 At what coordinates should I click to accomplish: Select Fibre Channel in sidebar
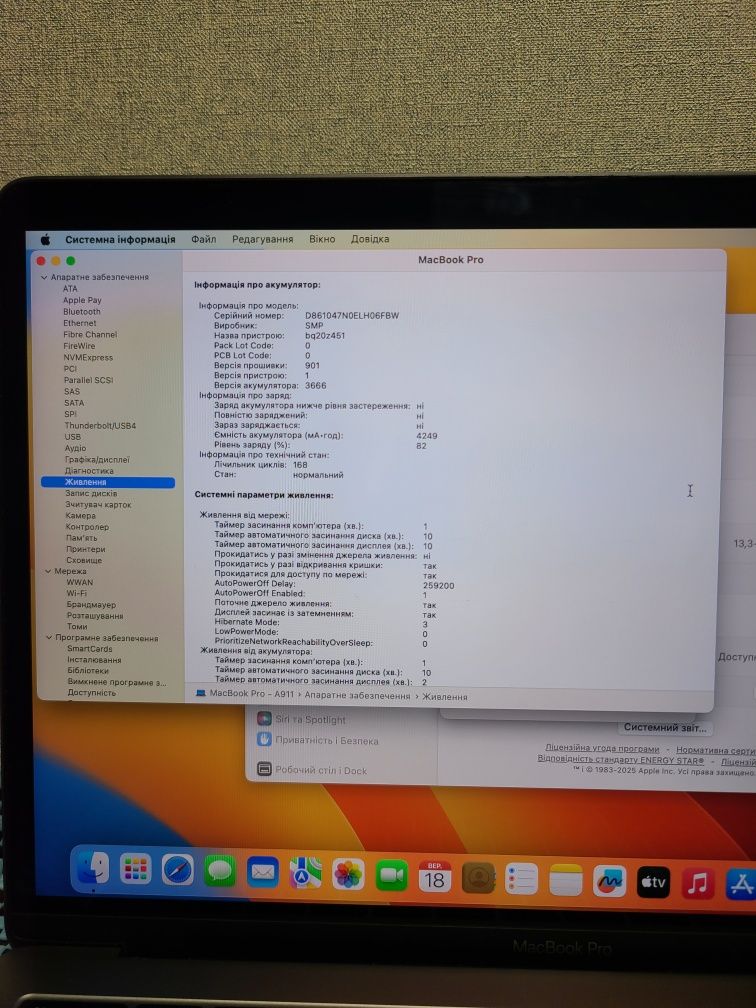[90, 335]
